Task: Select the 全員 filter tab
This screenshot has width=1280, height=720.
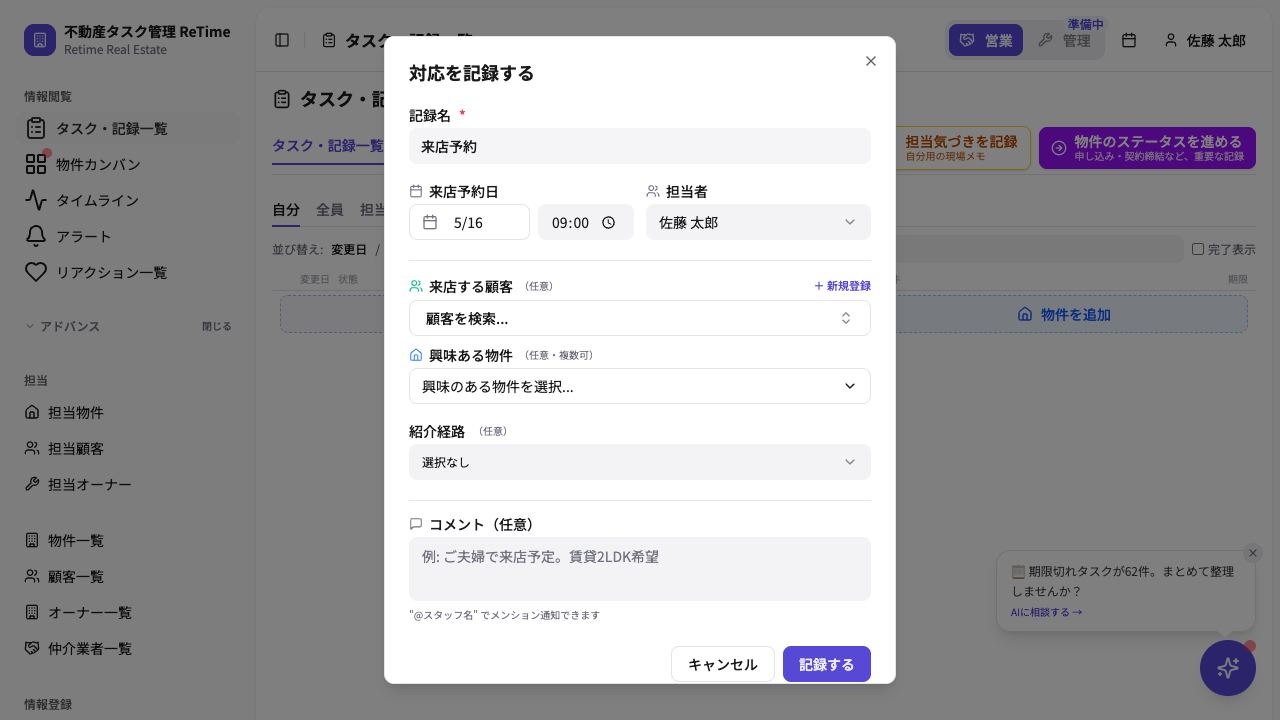Action: click(x=330, y=210)
